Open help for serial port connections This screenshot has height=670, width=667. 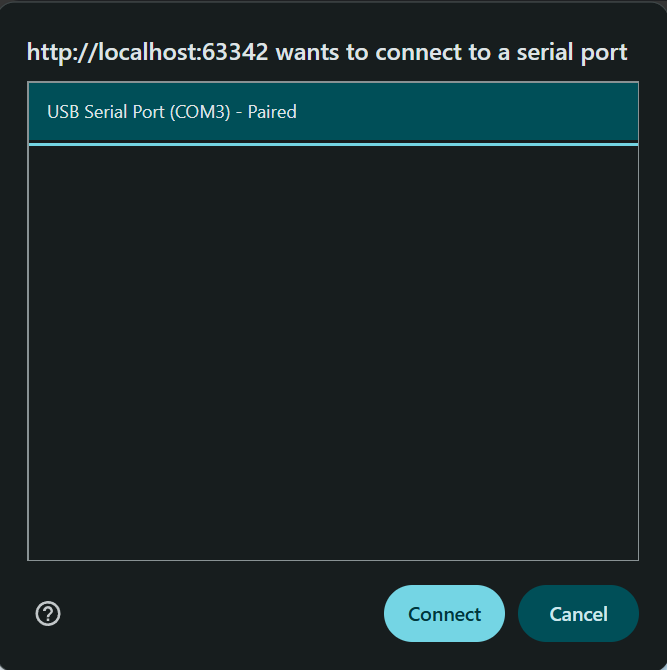[x=48, y=613]
